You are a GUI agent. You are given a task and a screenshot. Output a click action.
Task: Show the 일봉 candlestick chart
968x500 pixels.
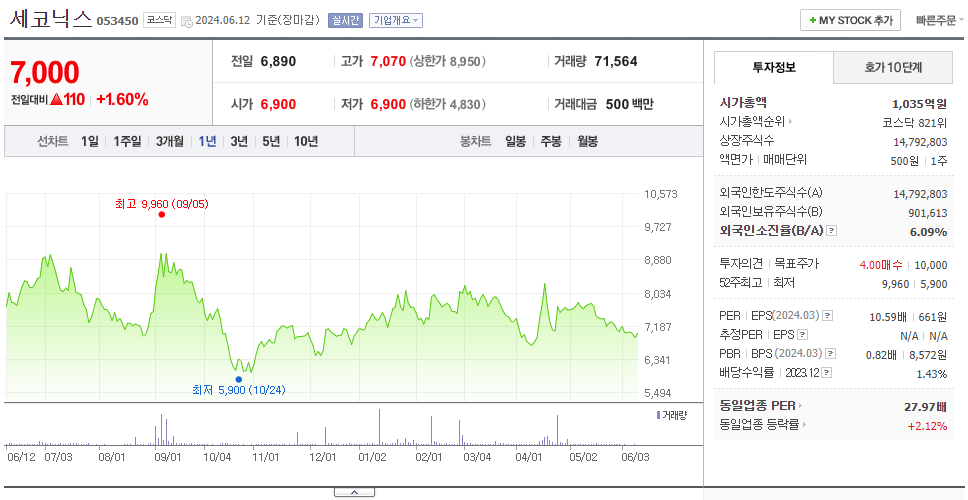click(515, 141)
